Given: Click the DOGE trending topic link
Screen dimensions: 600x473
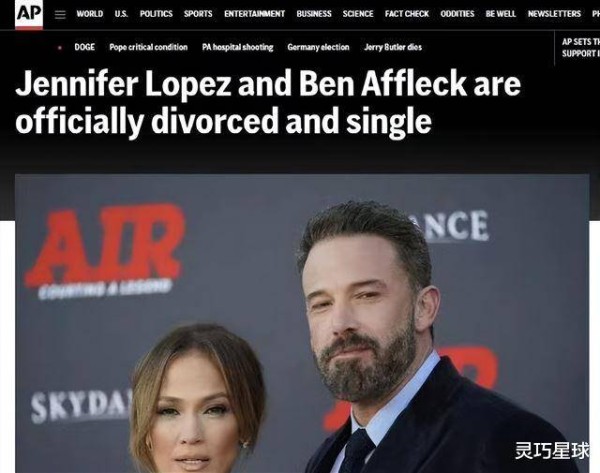Looking at the screenshot, I should [x=85, y=47].
